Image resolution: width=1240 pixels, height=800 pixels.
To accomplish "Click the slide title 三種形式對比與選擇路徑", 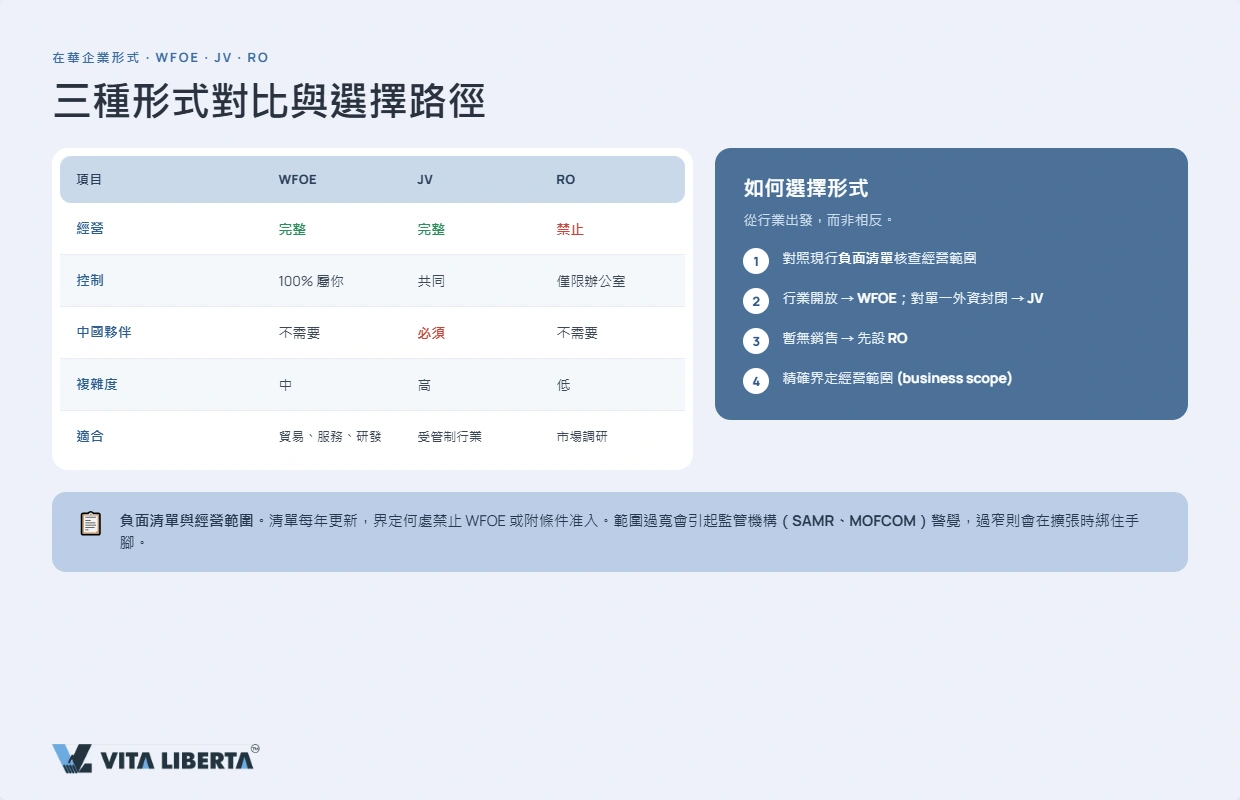I will (x=269, y=102).
